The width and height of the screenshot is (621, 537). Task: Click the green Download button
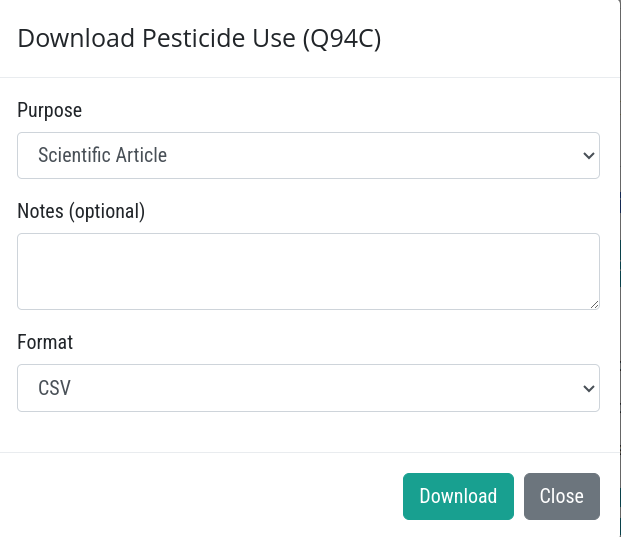458,496
